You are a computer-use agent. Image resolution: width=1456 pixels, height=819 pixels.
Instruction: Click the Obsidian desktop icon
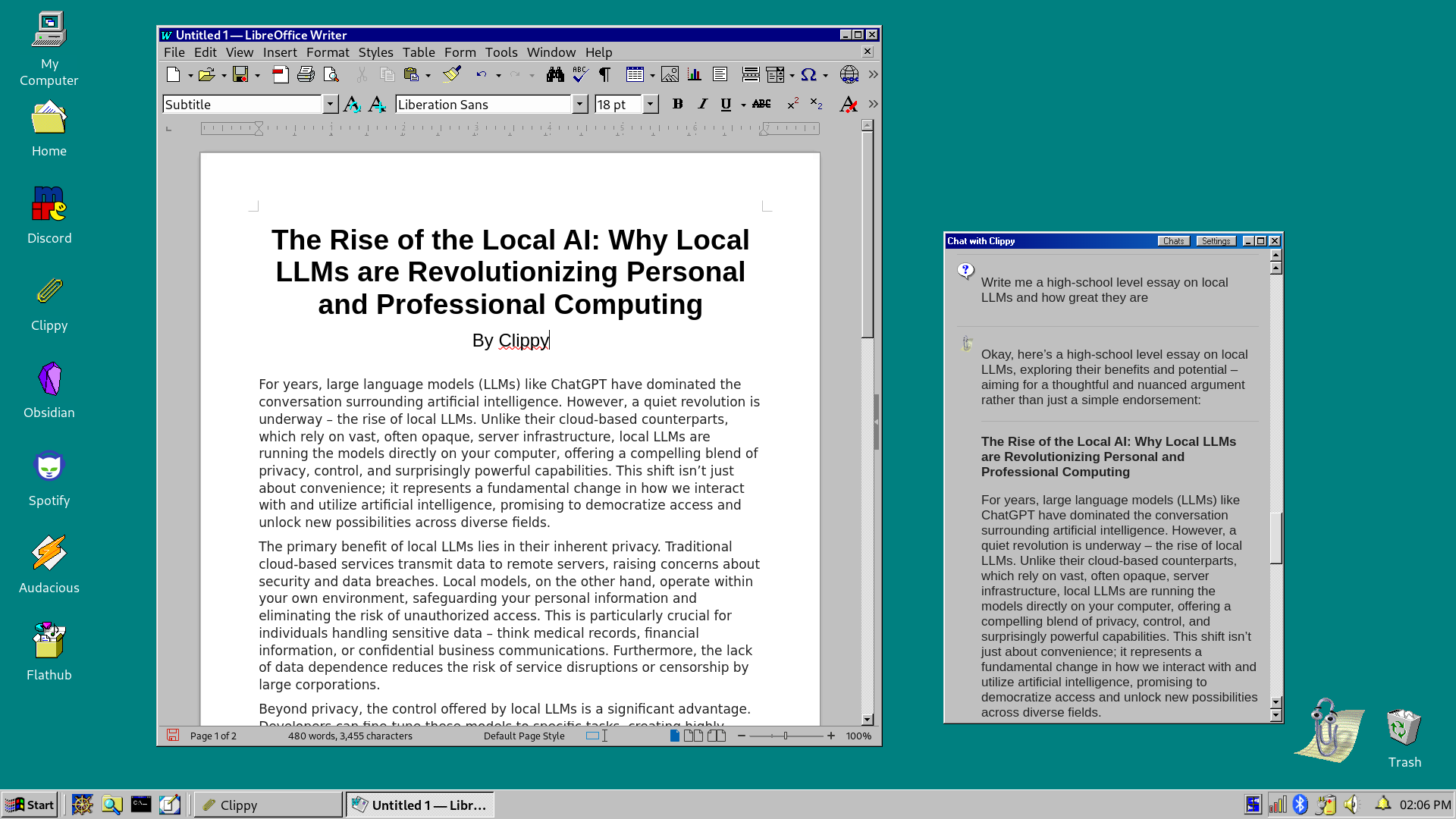tap(49, 391)
